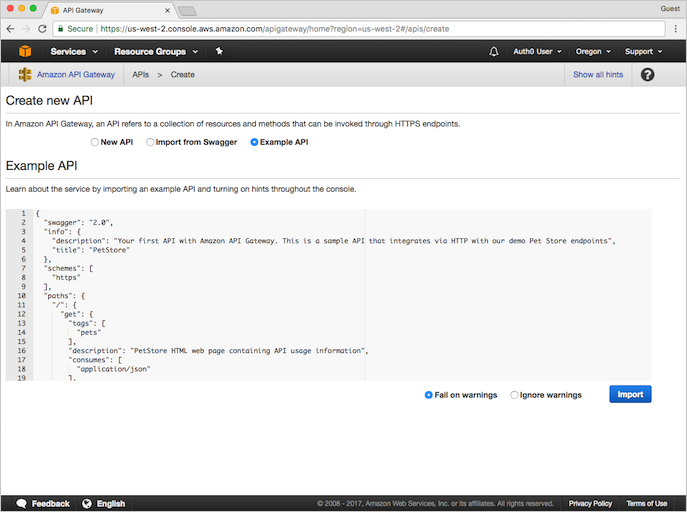Select the New API radio button
This screenshot has height=512, width=687.
[95, 142]
